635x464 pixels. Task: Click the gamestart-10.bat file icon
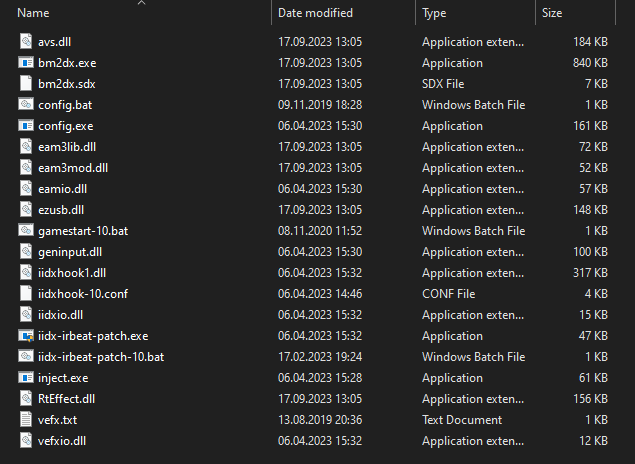click(x=26, y=231)
